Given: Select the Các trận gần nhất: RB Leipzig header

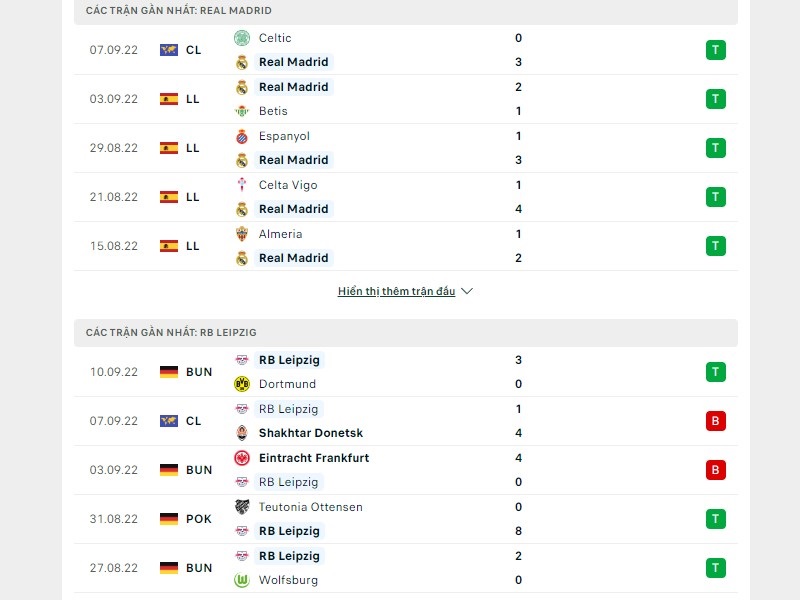Looking at the screenshot, I should tap(171, 332).
